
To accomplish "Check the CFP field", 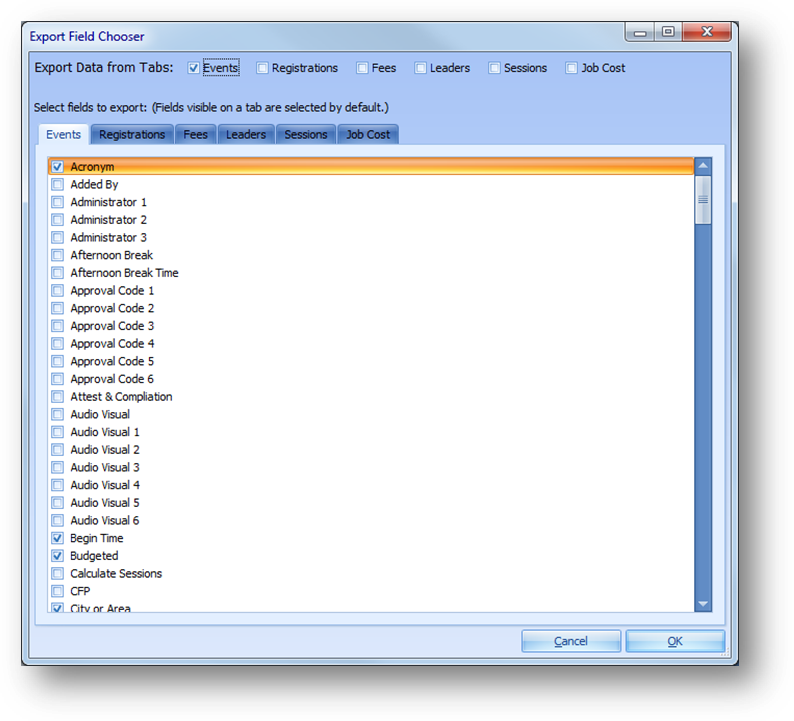I will (x=58, y=591).
